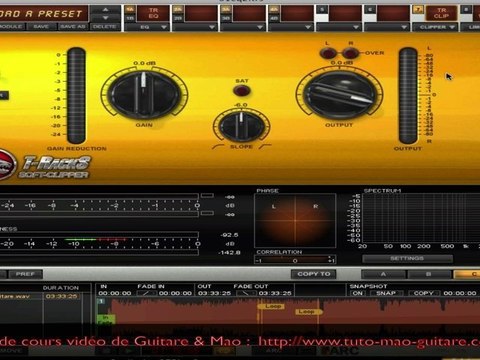480x360 pixels.
Task: Click the second Loop marker on the waveform
Action: [308, 312]
